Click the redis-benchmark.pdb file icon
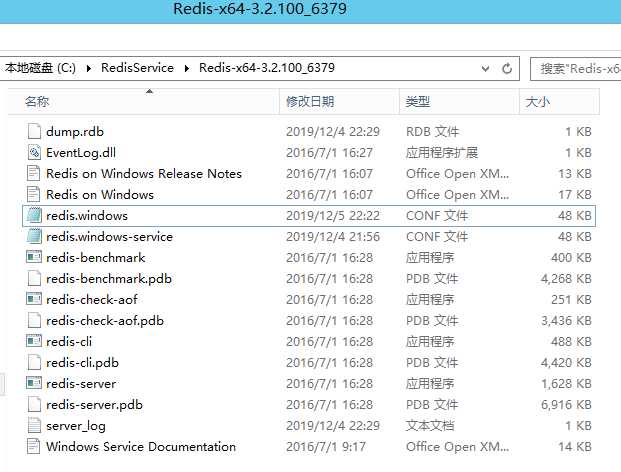The image size is (621, 472). click(x=34, y=278)
